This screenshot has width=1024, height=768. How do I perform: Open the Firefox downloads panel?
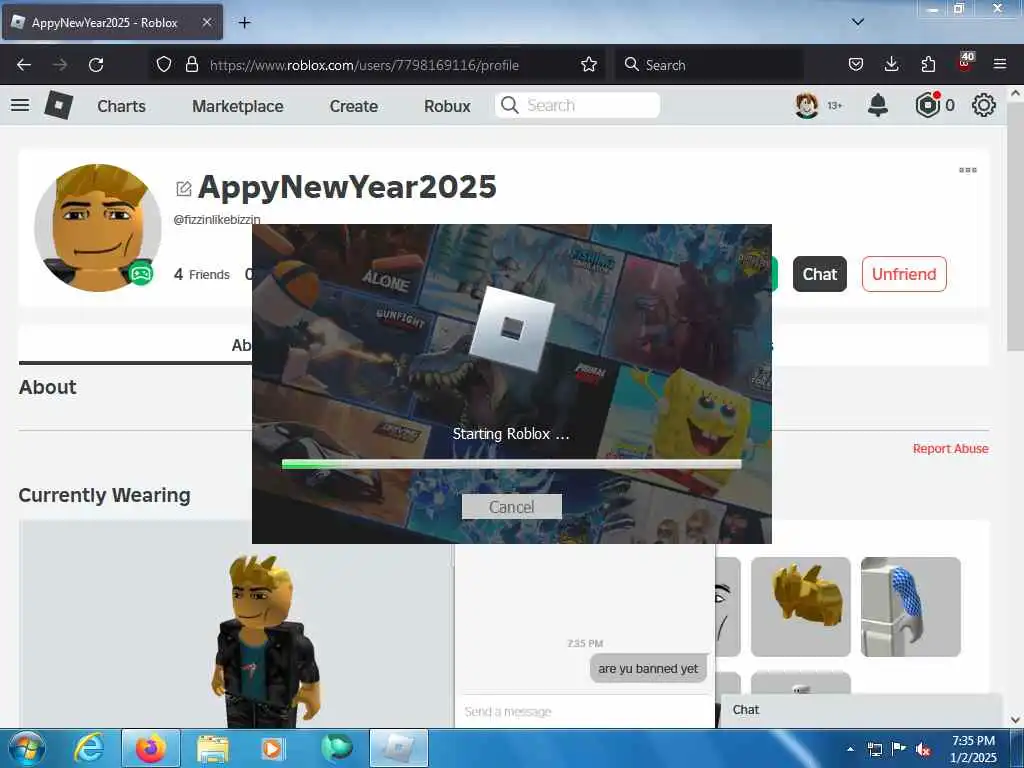891,64
